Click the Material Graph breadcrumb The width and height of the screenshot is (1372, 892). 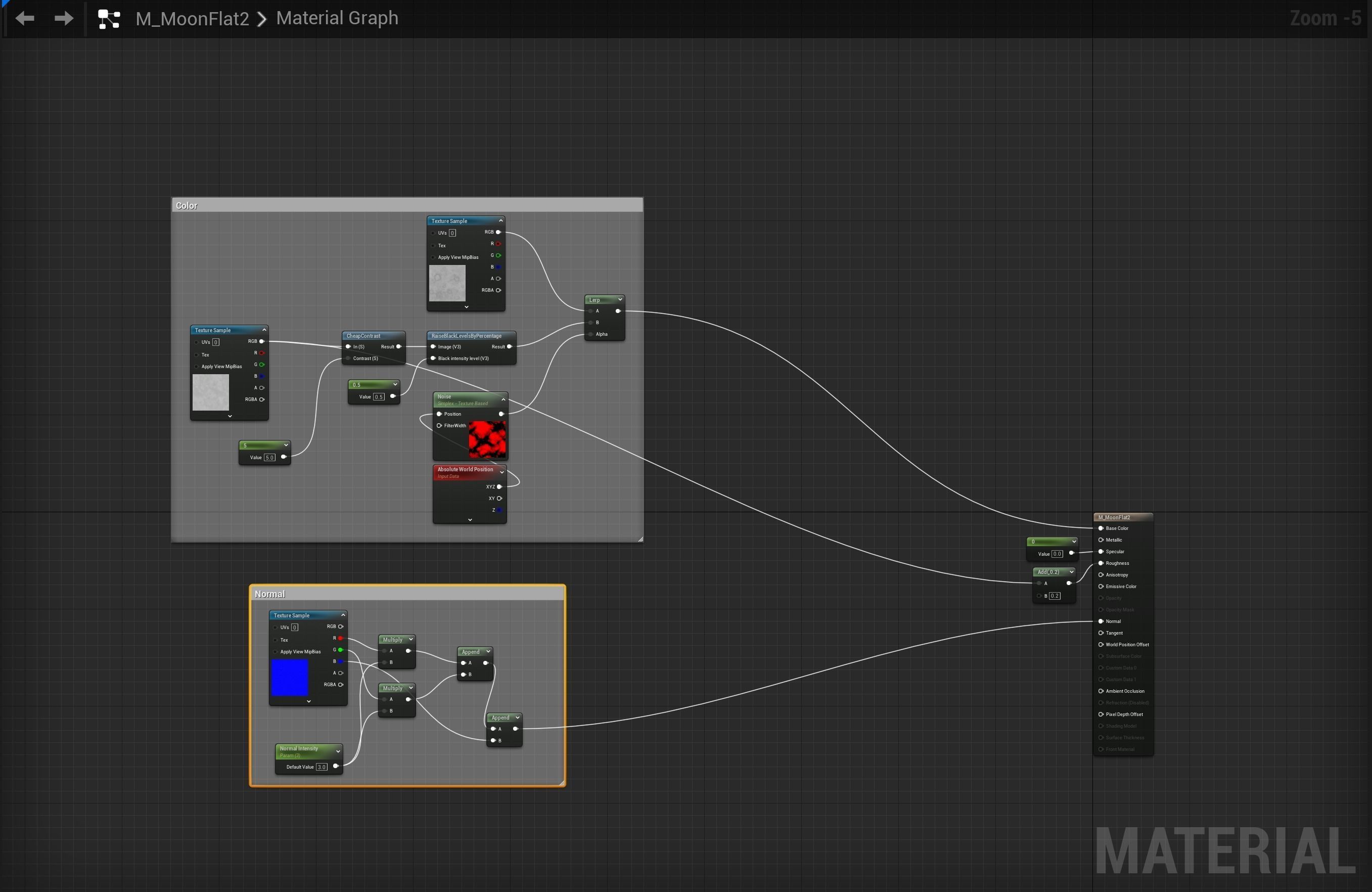point(337,18)
